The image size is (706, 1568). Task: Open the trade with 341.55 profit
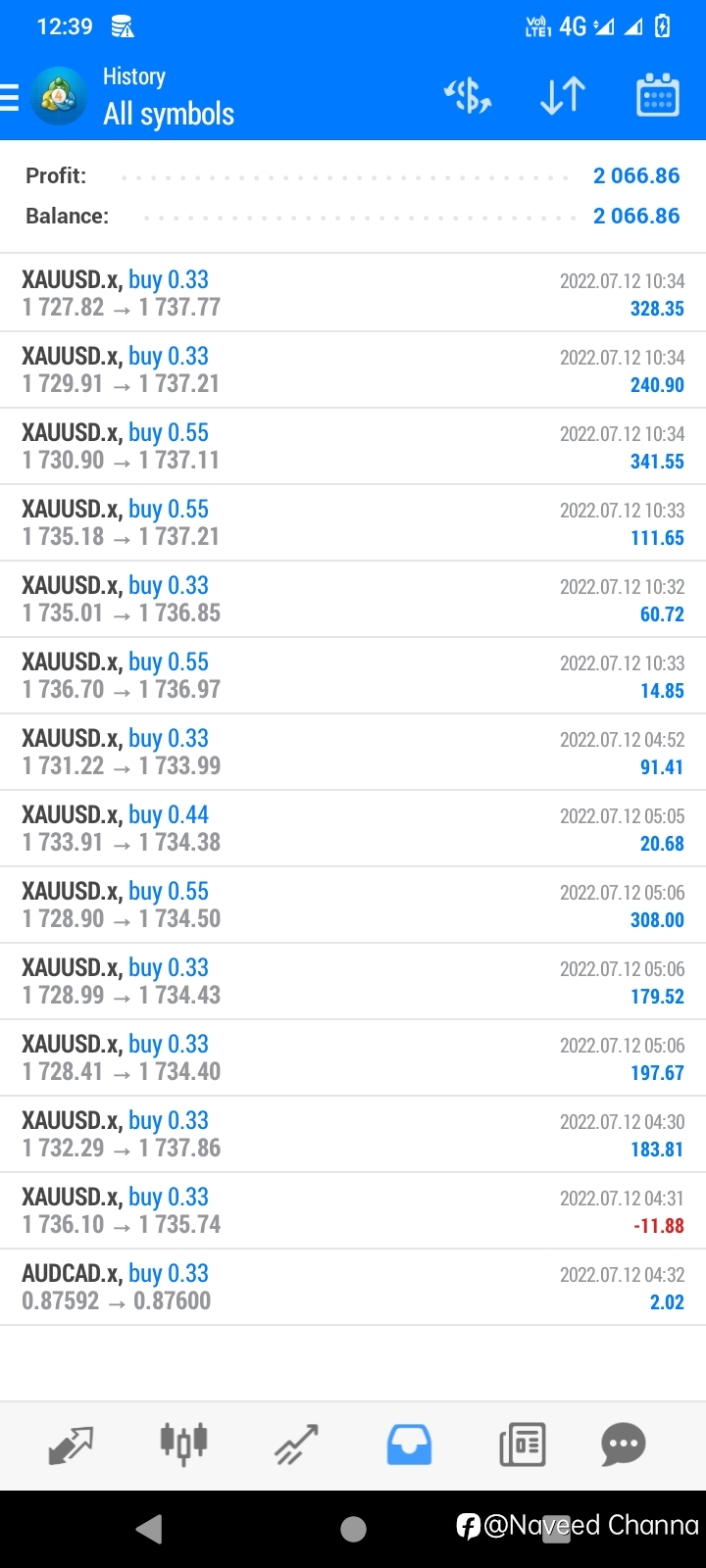pos(353,446)
